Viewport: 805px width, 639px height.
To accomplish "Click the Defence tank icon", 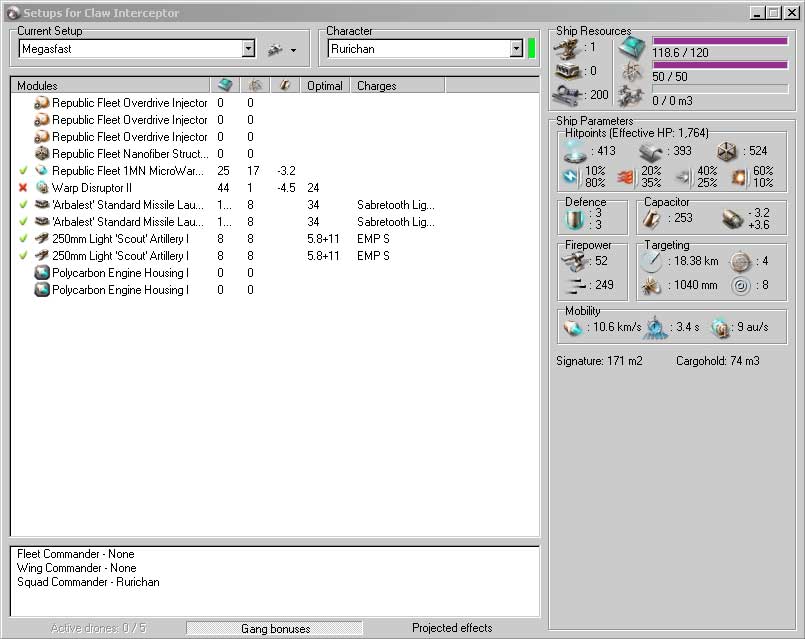I will click(x=575, y=220).
